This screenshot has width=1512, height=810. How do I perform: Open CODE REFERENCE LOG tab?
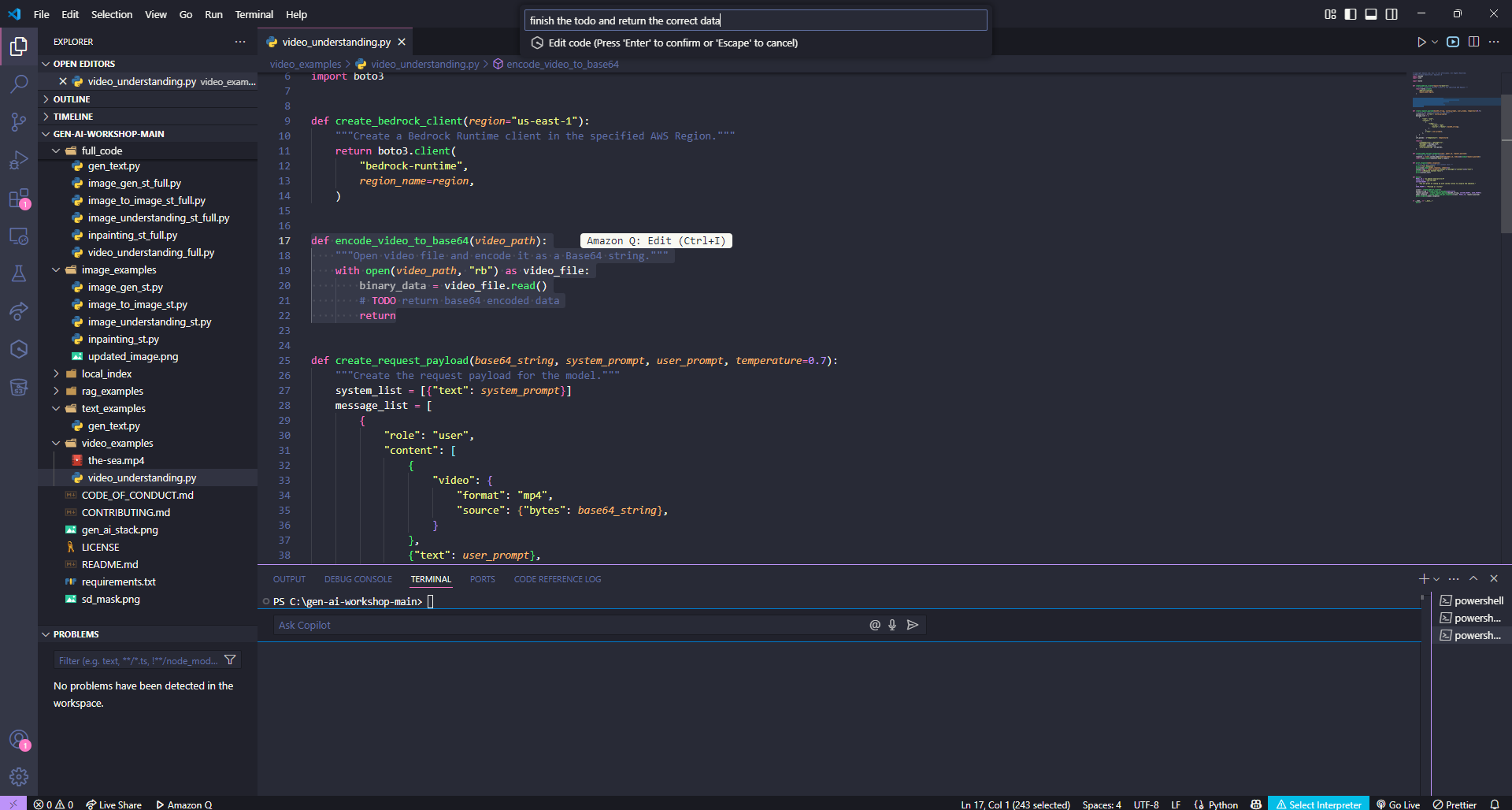(558, 579)
